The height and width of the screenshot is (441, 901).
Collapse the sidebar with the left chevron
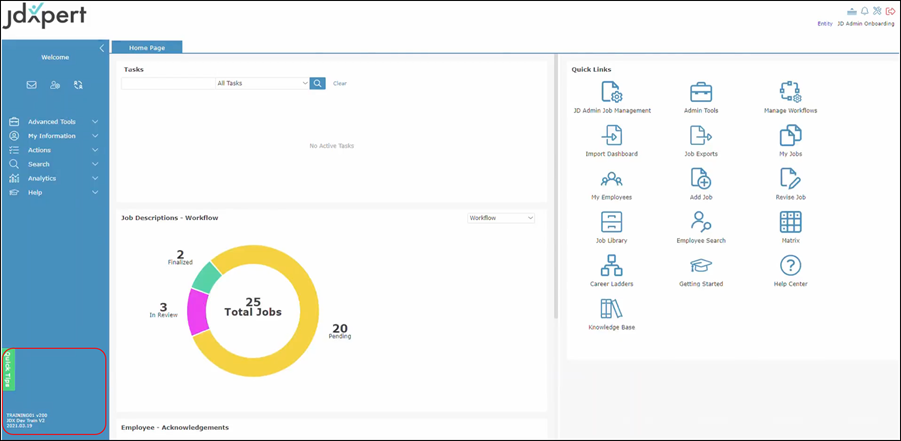click(101, 48)
